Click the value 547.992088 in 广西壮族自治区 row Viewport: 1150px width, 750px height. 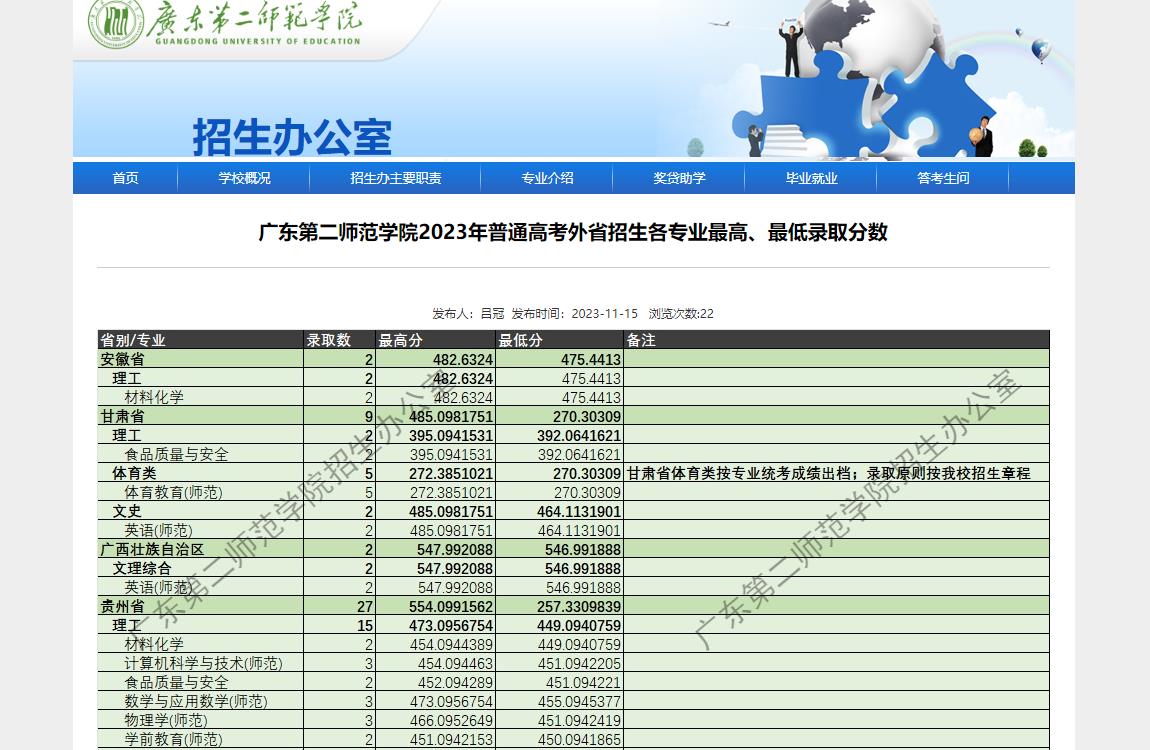pyautogui.click(x=455, y=550)
